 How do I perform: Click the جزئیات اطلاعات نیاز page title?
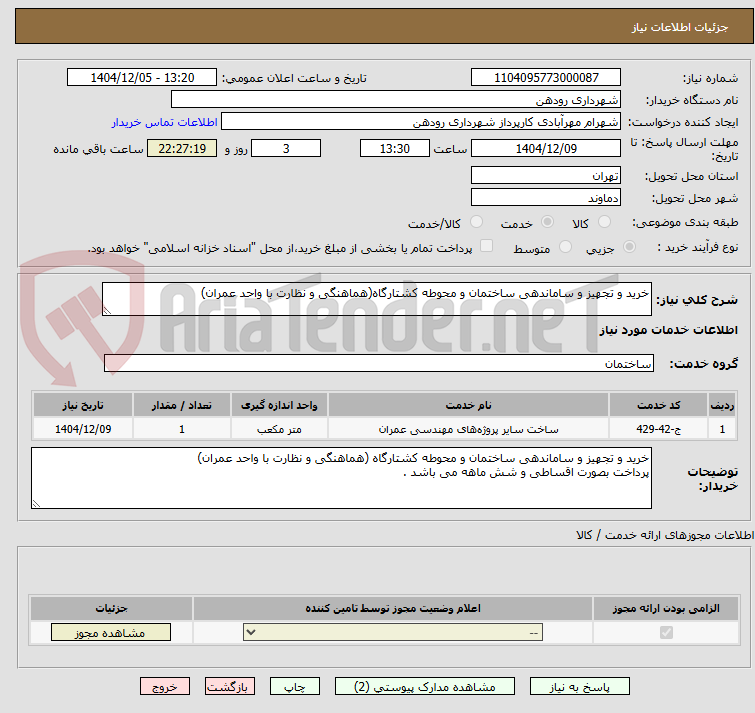coord(680,27)
